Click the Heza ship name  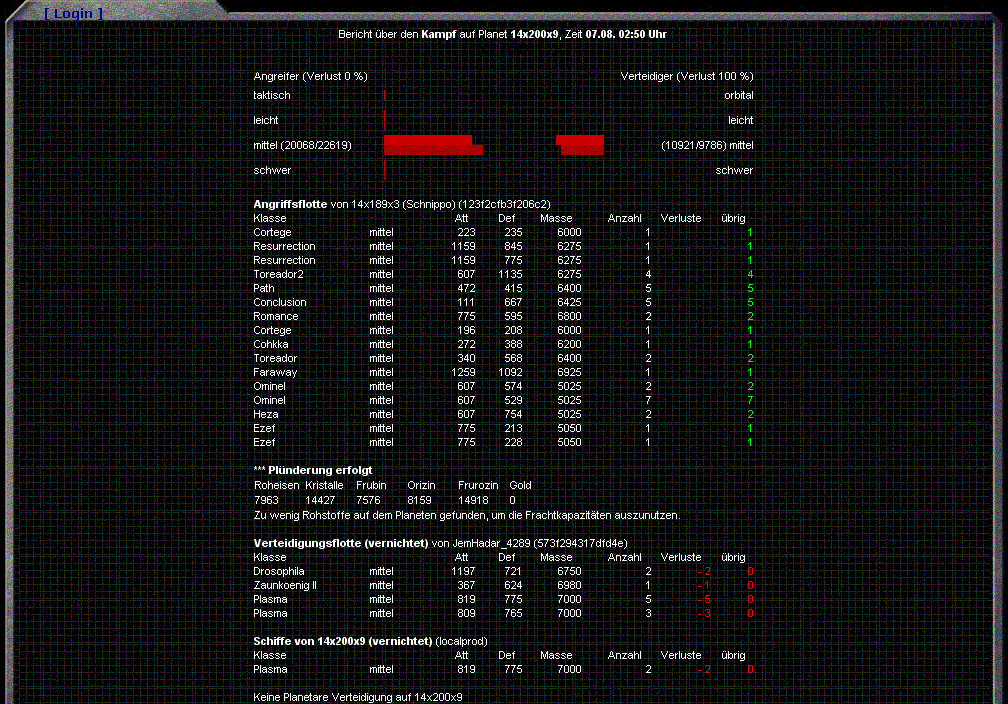coord(266,414)
